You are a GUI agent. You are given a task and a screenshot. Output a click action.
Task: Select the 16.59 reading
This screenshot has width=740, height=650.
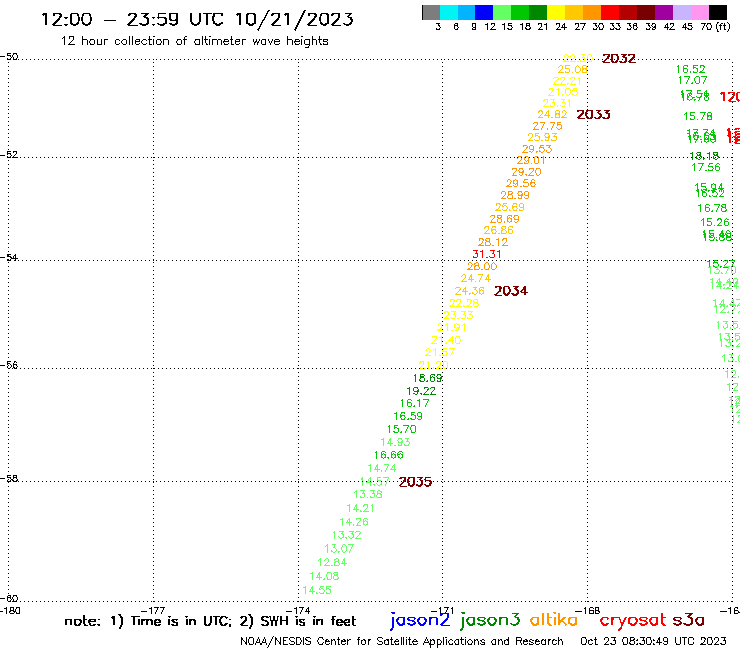click(x=408, y=416)
